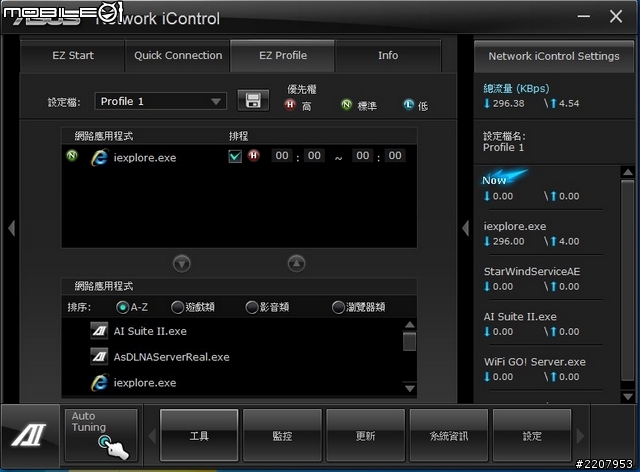Switch to the EZ Start tab
Screen dimensions: 640x472
[73, 55]
